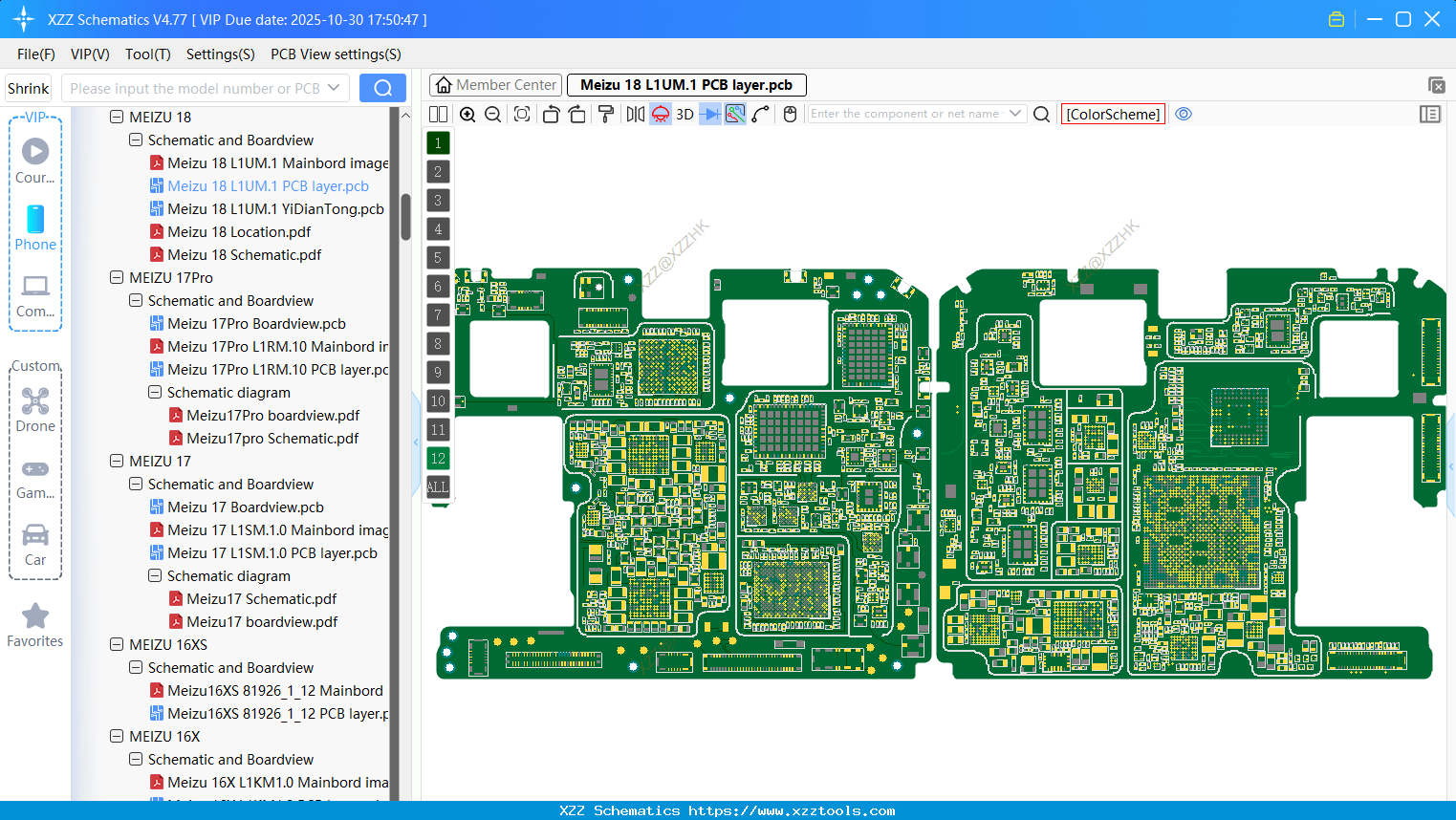Click the Shrink button

click(28, 87)
